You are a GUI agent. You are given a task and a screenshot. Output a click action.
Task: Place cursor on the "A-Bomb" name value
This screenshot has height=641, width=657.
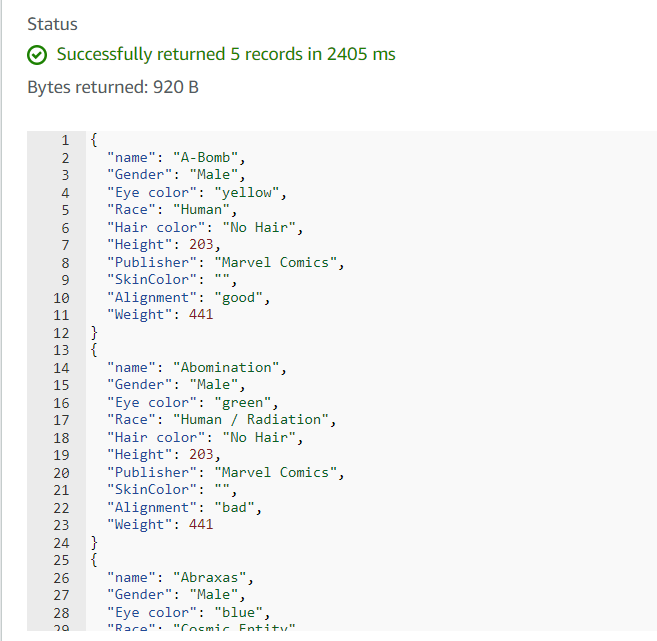(209, 158)
